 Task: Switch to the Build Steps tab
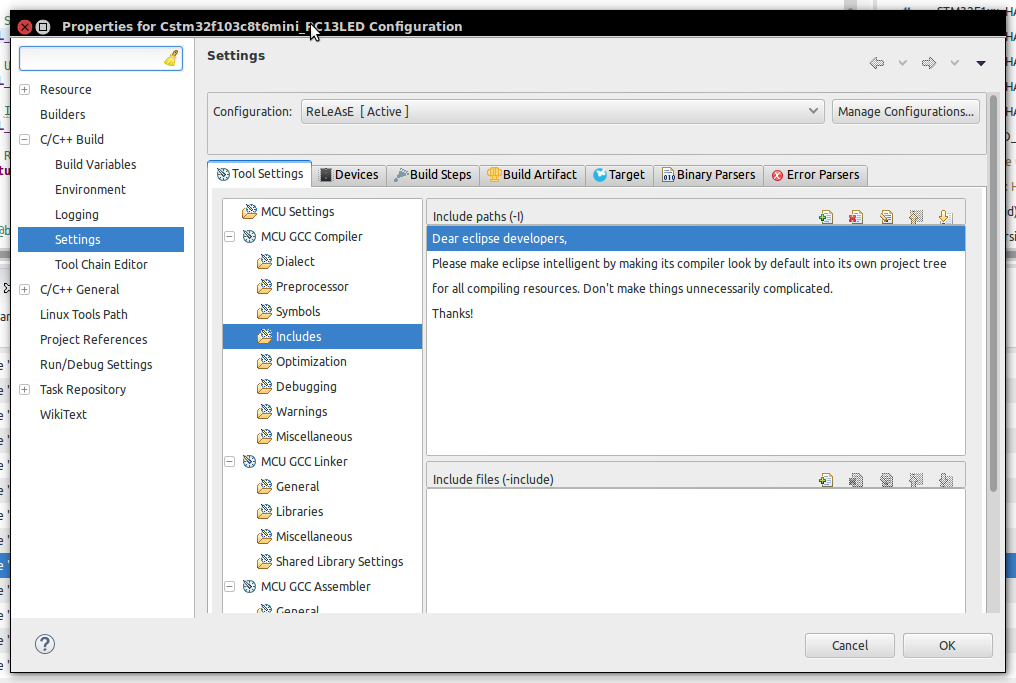pyautogui.click(x=433, y=175)
